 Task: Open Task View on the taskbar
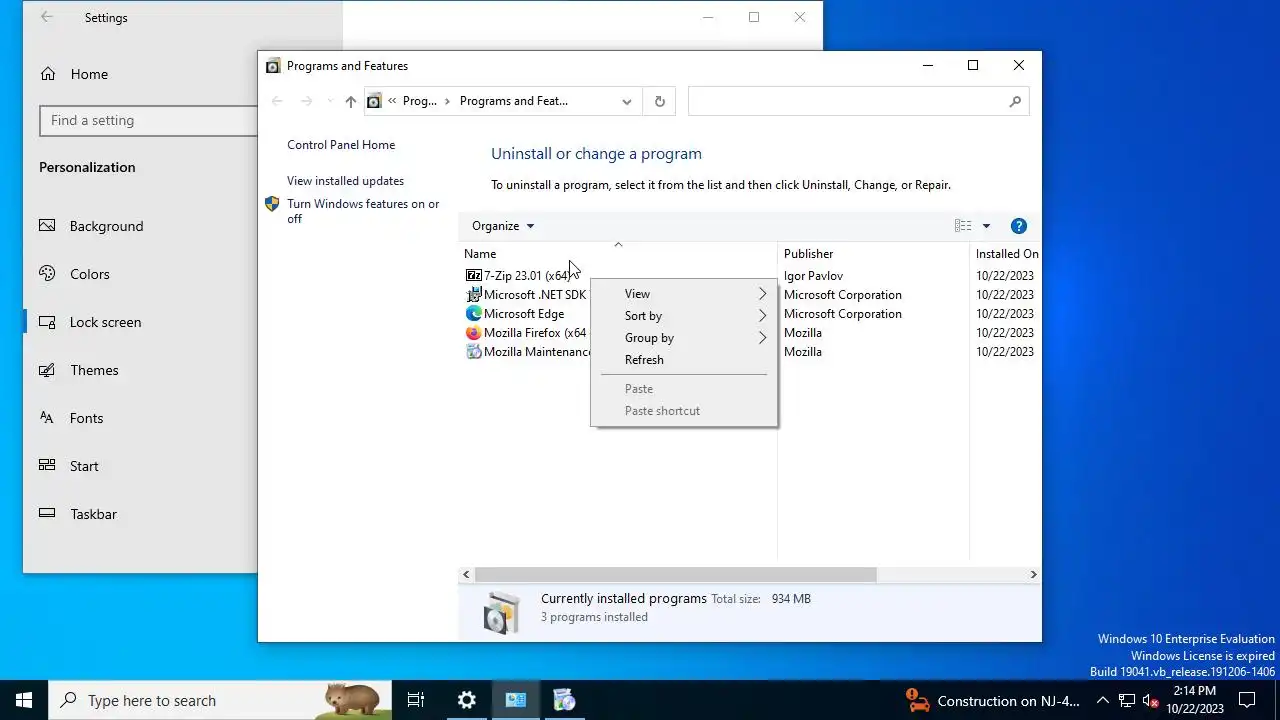[416, 700]
